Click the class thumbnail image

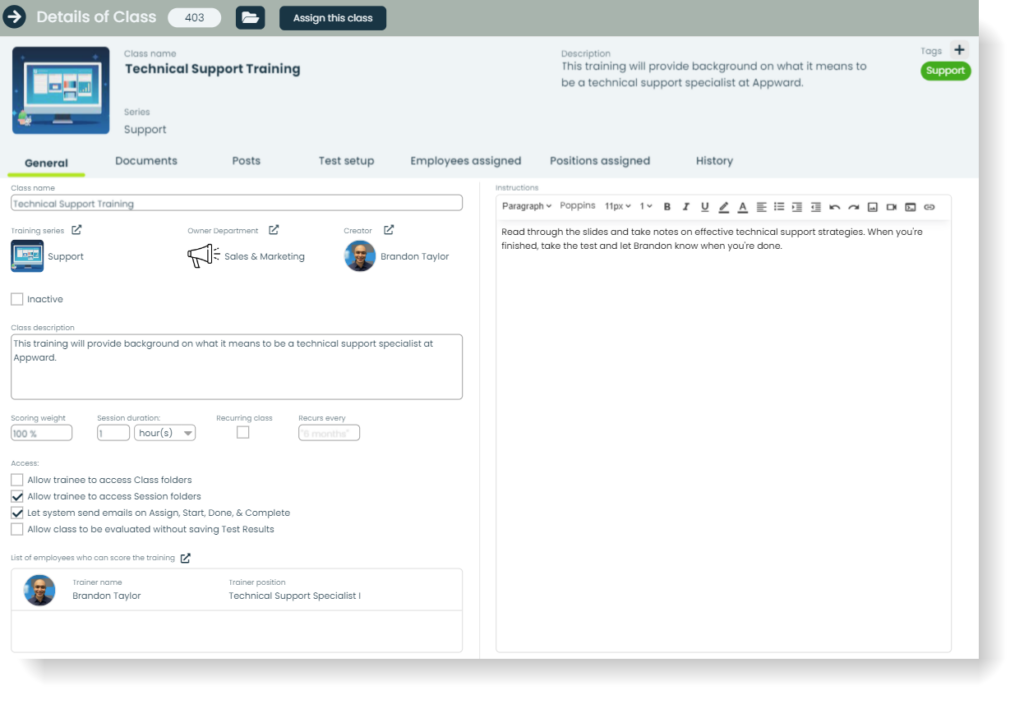(61, 90)
